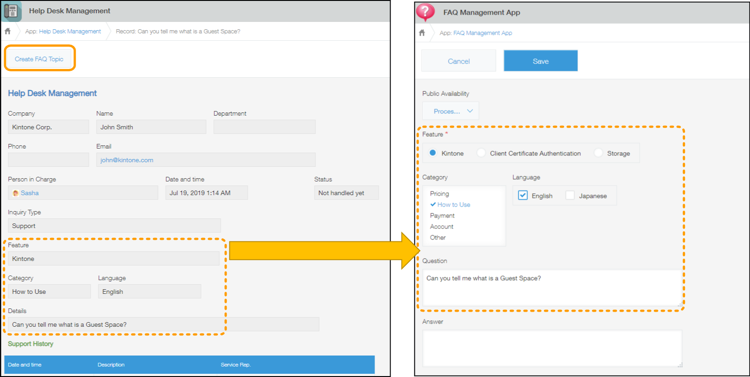The height and width of the screenshot is (377, 750).
Task: Open Help Desk Management breadcrumb link
Action: click(x=70, y=32)
